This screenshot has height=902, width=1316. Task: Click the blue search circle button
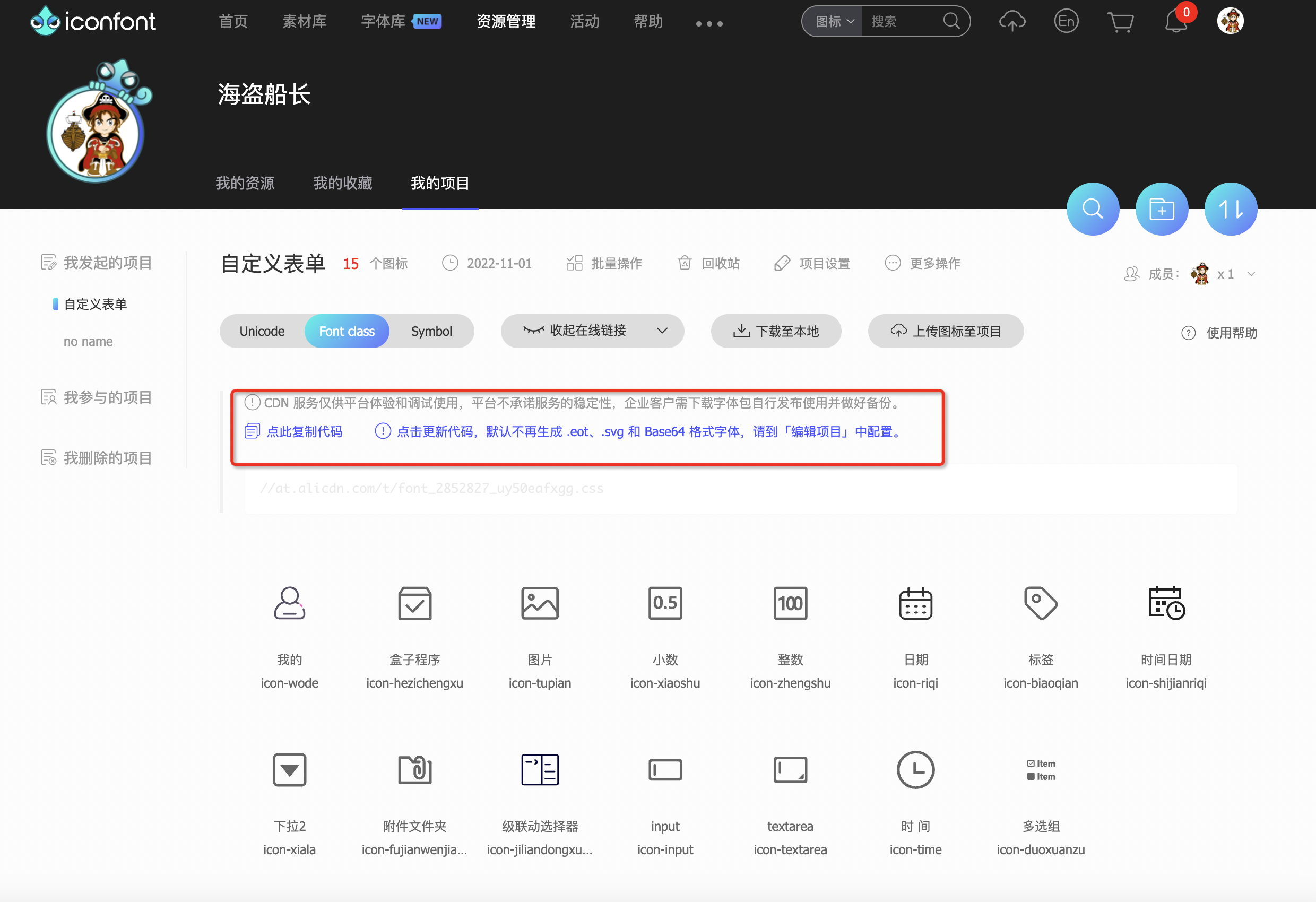click(x=1092, y=209)
